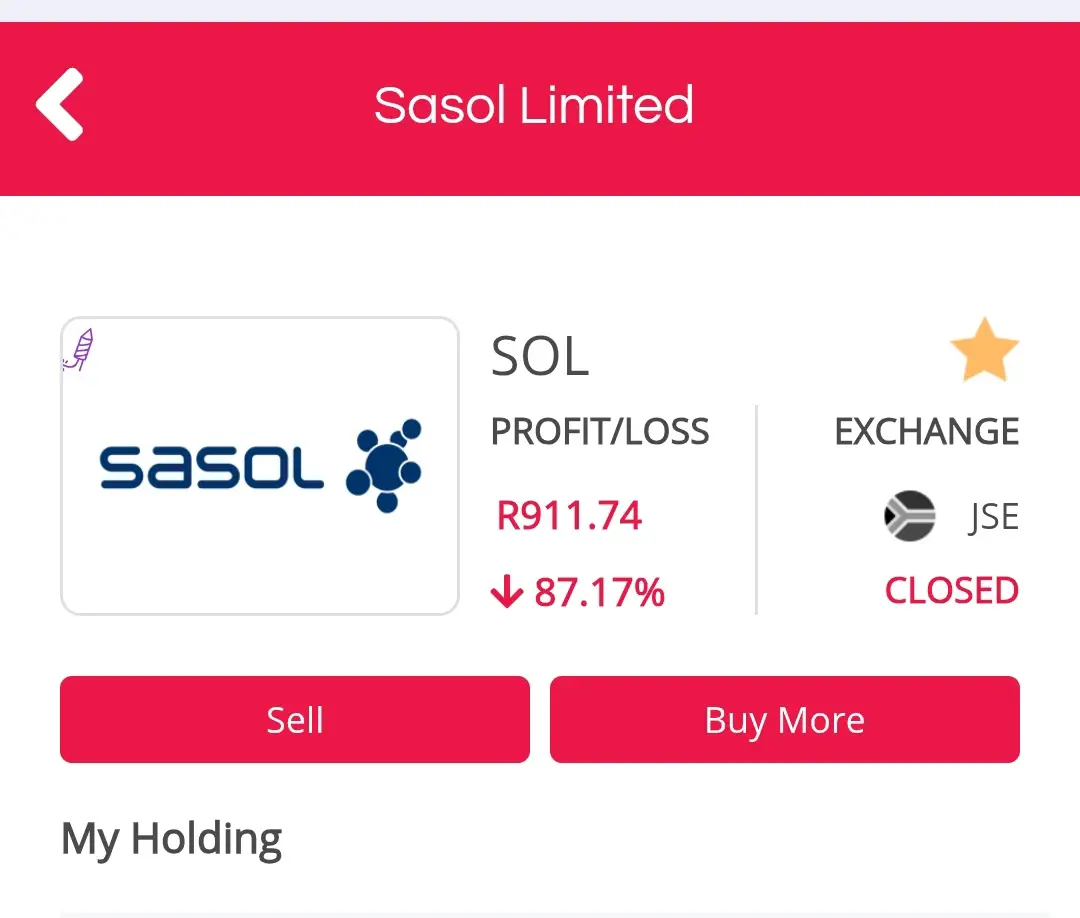Click the EXCHANGE heading

pyautogui.click(x=927, y=432)
